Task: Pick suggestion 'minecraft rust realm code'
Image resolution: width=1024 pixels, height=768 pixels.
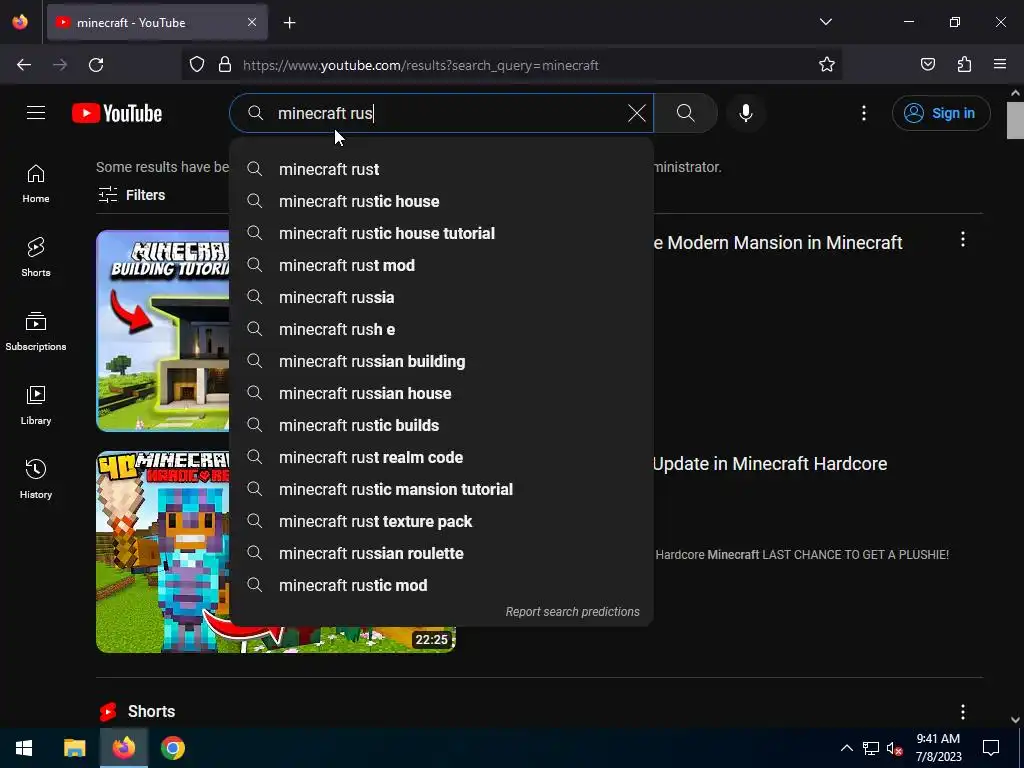Action: coord(441,457)
